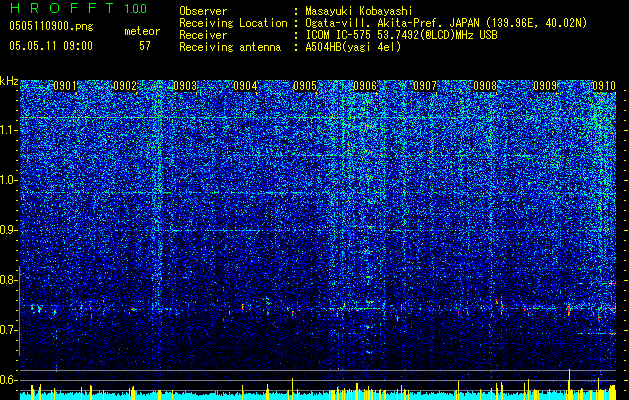Click the 0909 time marker
Screen dimensions: 629x400
pos(545,86)
